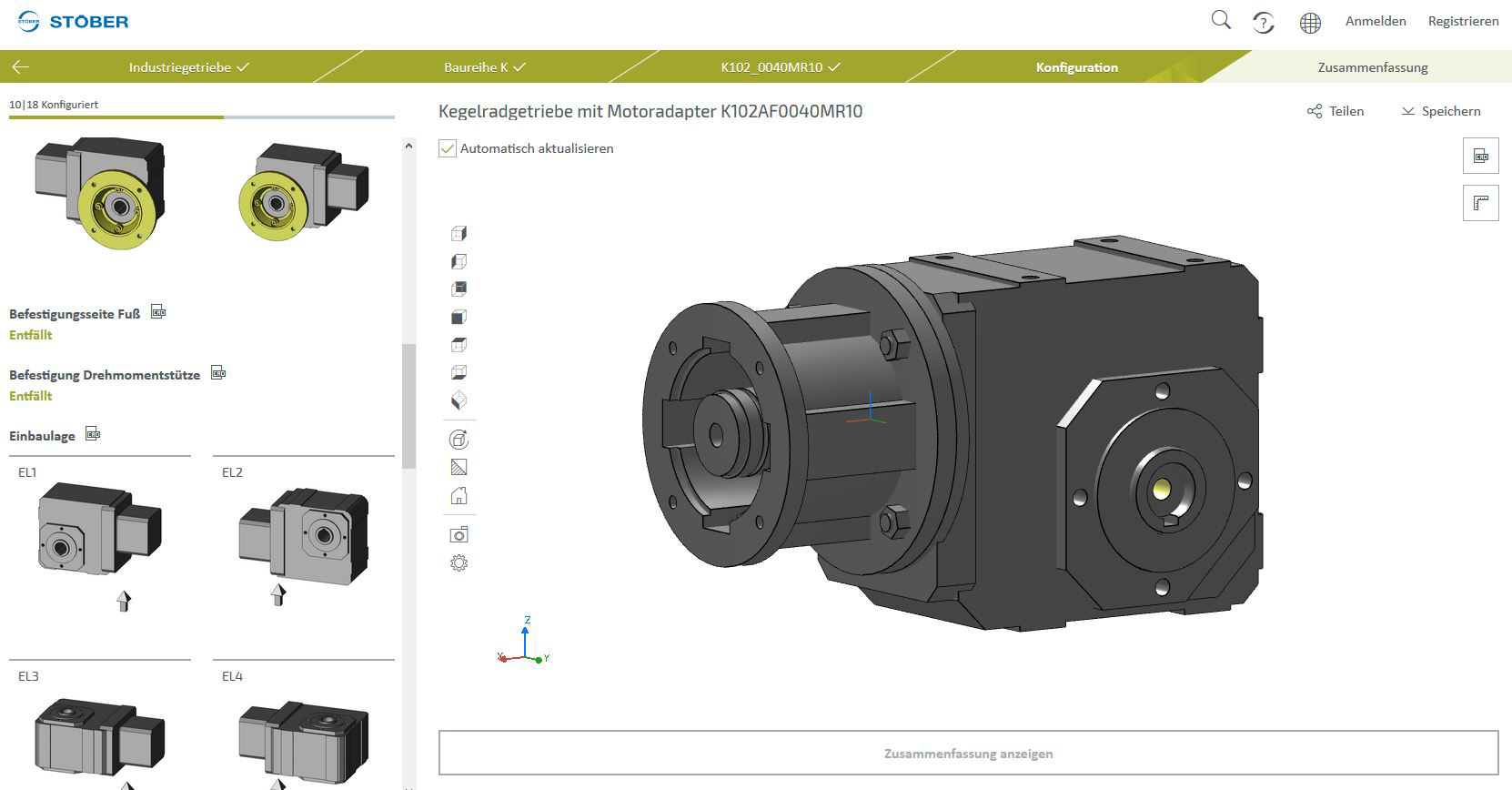Image resolution: width=1512 pixels, height=790 pixels.
Task: Reset view with the home icon
Action: click(459, 496)
